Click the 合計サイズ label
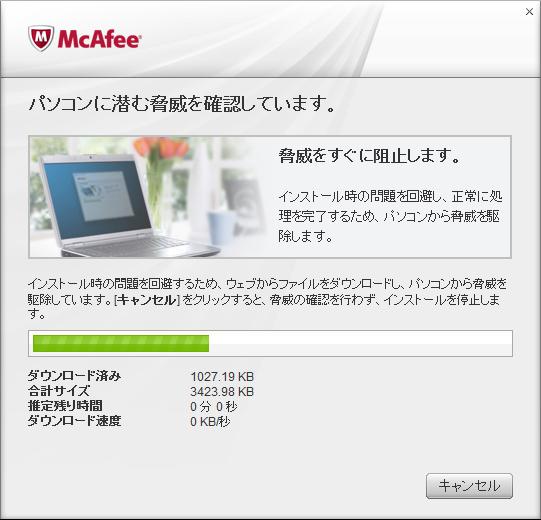This screenshot has height=520, width=541. (x=59, y=391)
